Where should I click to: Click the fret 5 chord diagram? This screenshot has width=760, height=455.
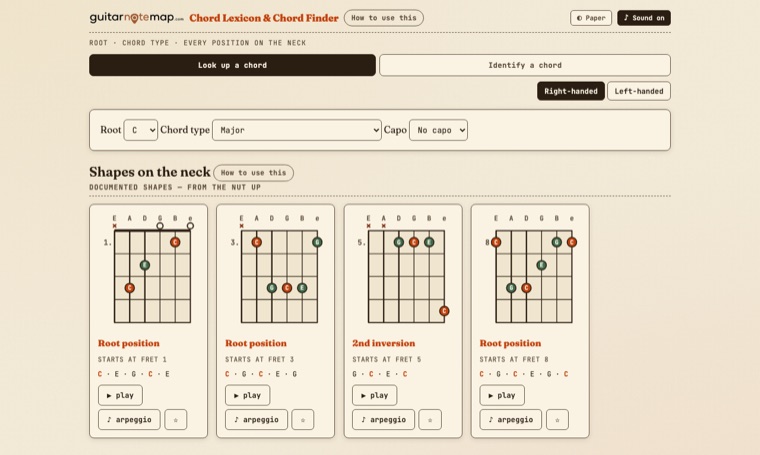coord(403,269)
